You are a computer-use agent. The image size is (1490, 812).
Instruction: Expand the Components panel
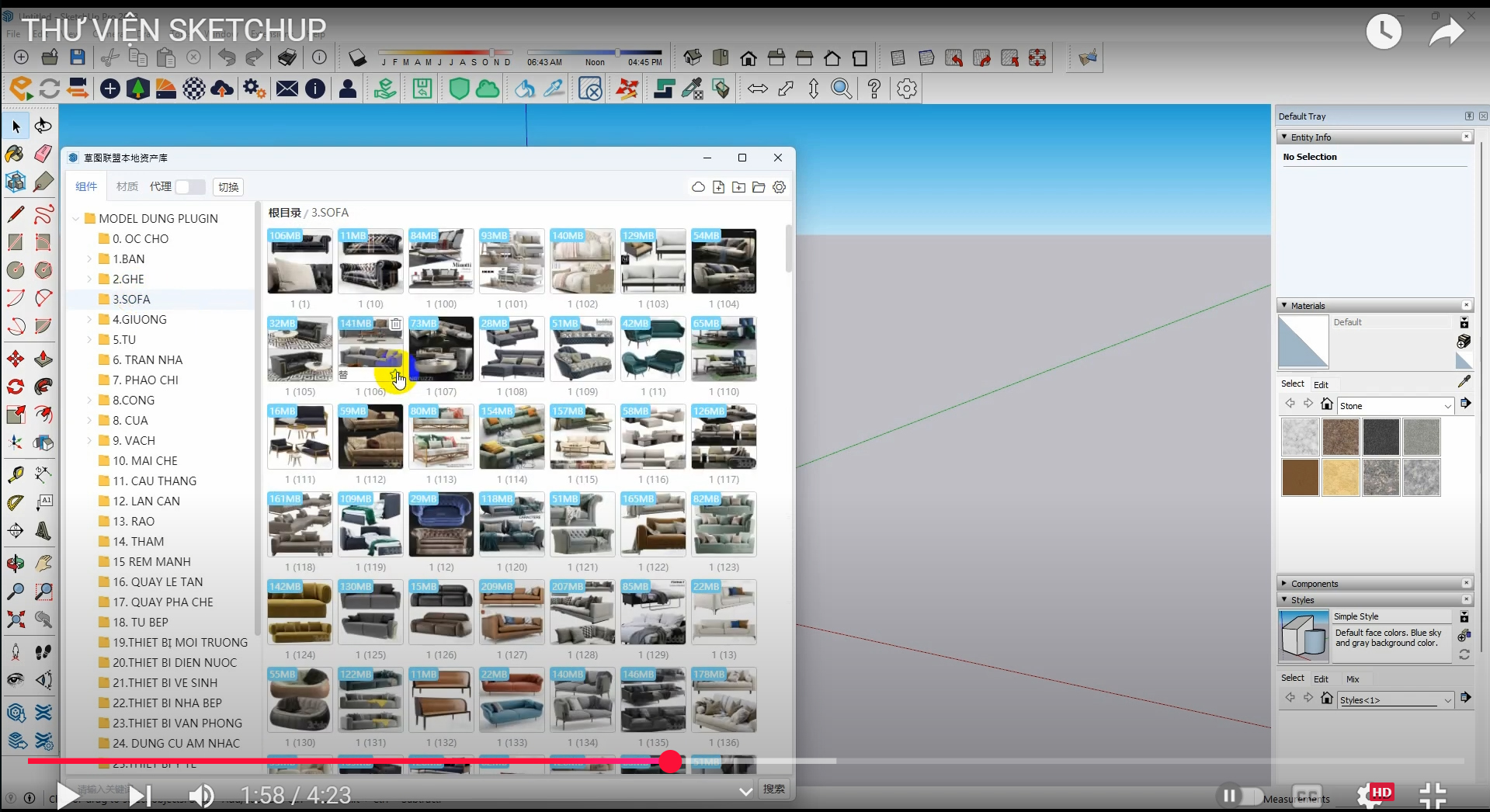click(x=1284, y=583)
